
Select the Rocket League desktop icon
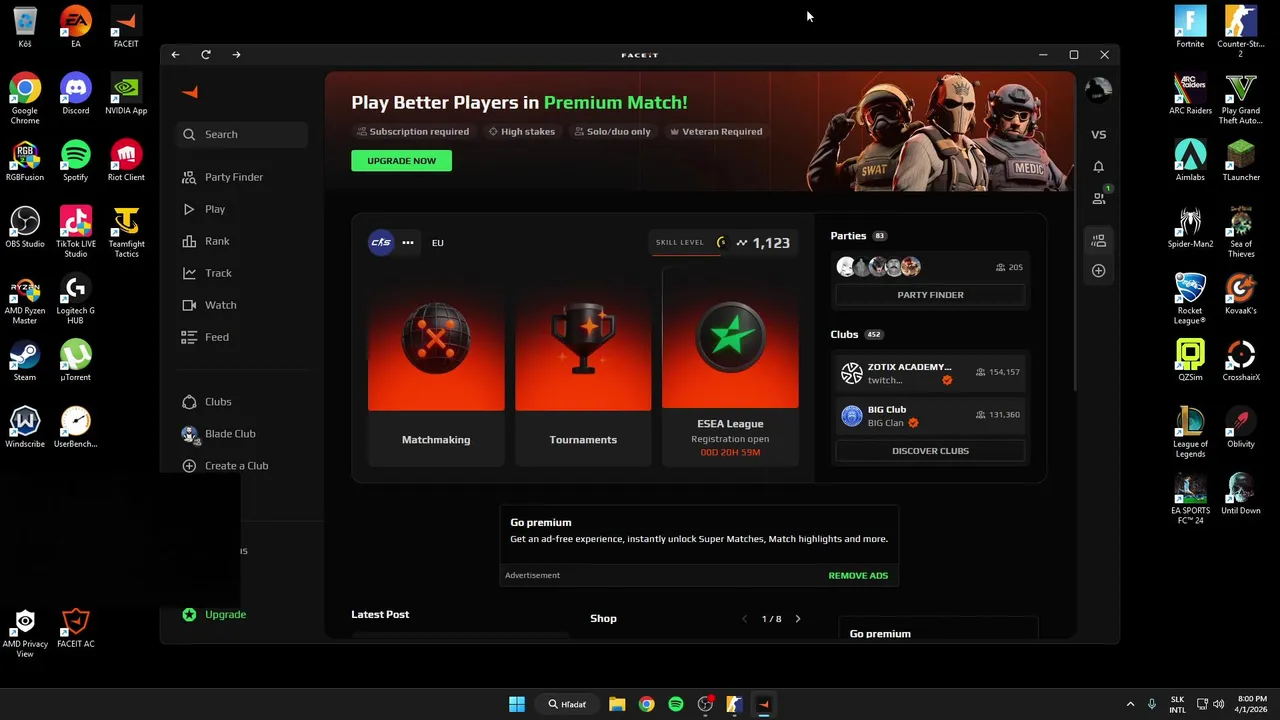click(x=1190, y=298)
